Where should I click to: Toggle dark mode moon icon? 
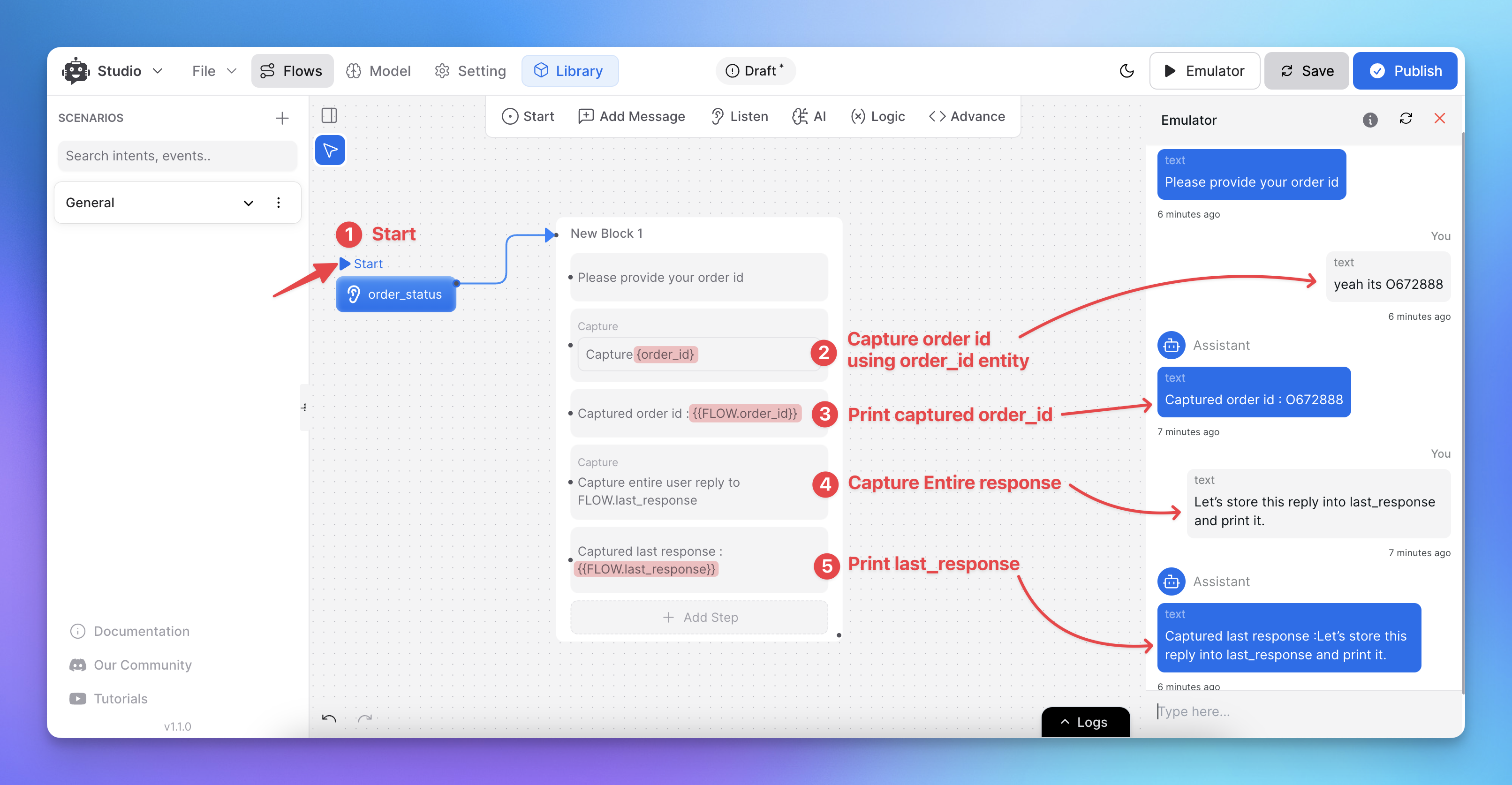(x=1126, y=71)
